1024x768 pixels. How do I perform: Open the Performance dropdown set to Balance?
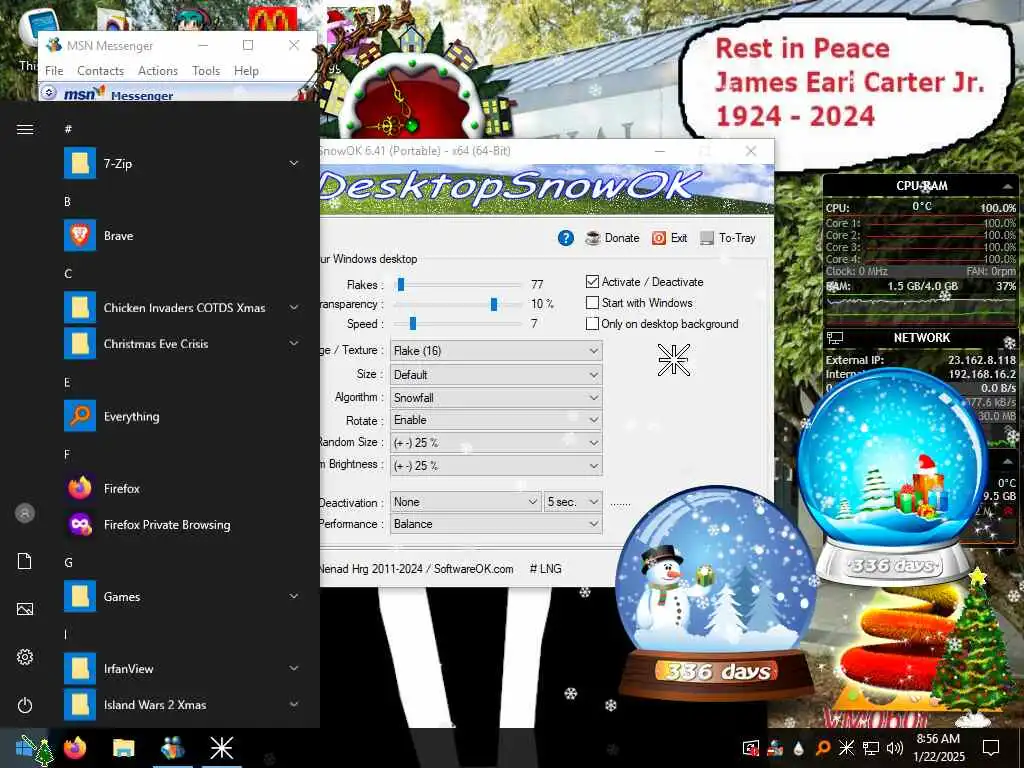point(496,524)
